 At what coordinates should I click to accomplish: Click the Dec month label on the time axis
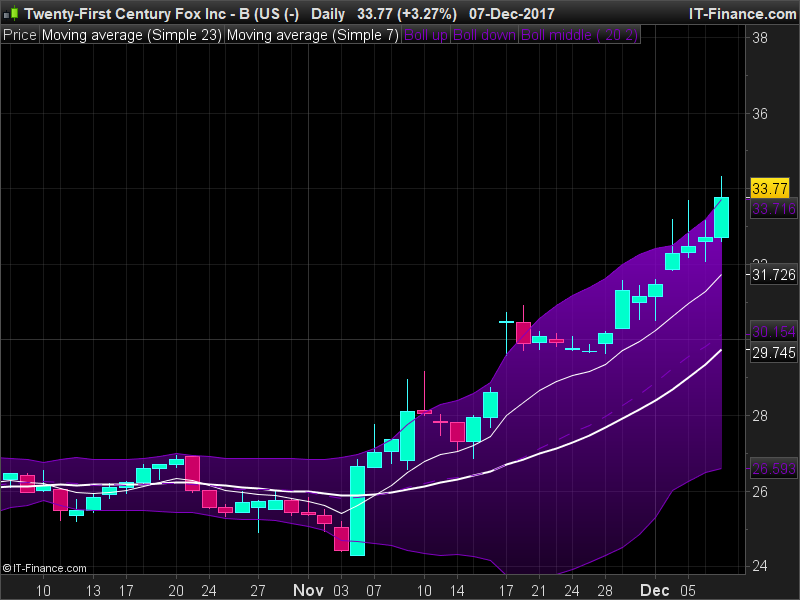[654, 590]
